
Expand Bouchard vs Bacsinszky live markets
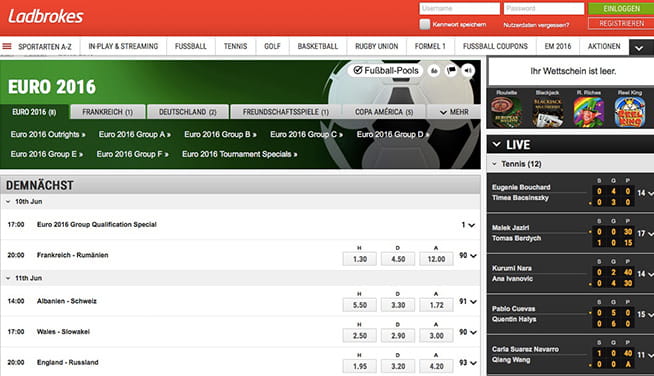point(645,193)
